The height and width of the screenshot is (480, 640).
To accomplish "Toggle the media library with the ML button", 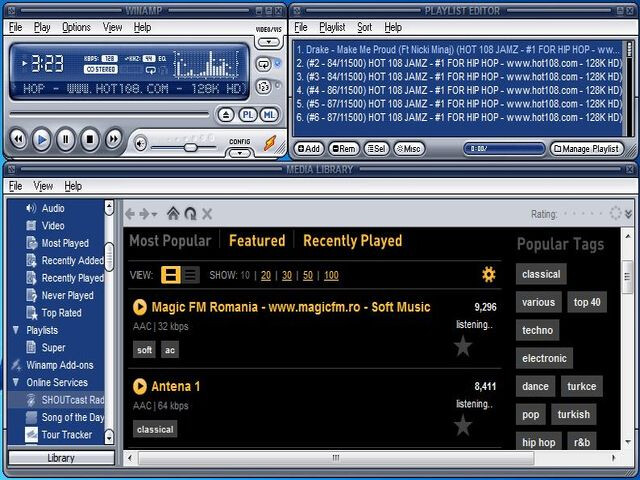I will pos(269,115).
